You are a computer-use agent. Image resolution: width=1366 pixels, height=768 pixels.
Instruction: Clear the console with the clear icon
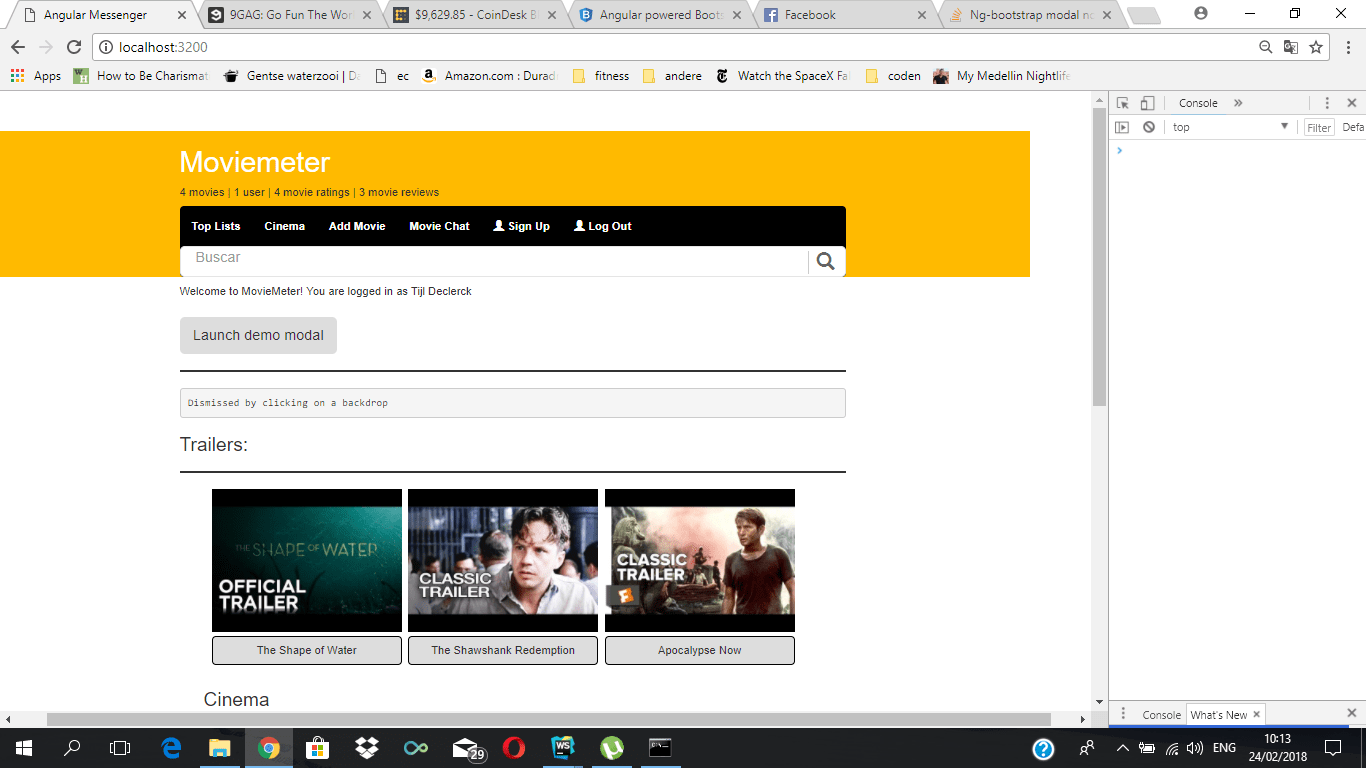click(1149, 127)
